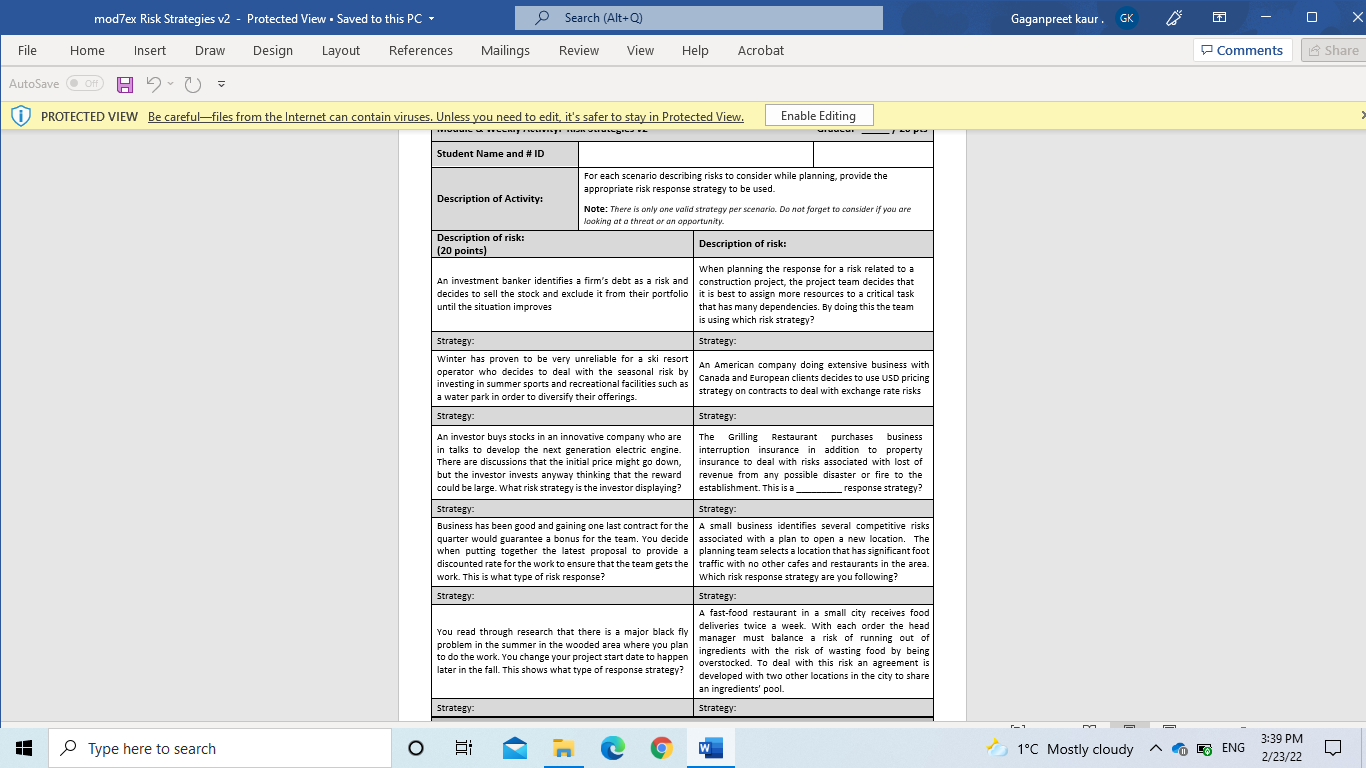
Task: Click the Protected View shield info icon
Action: point(21,114)
